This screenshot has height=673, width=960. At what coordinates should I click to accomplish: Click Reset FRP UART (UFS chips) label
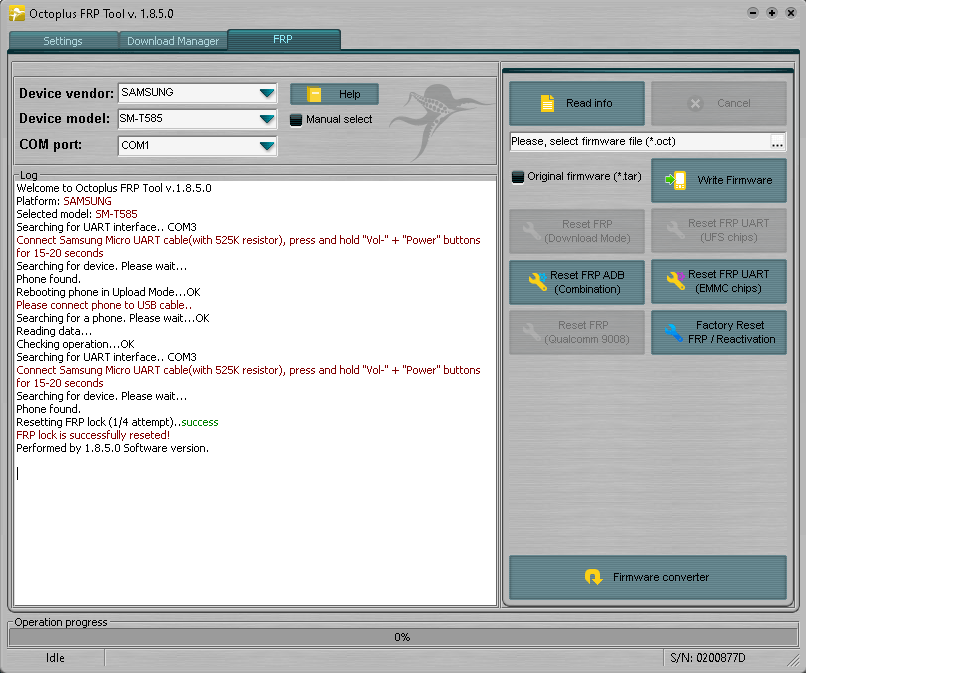point(729,230)
